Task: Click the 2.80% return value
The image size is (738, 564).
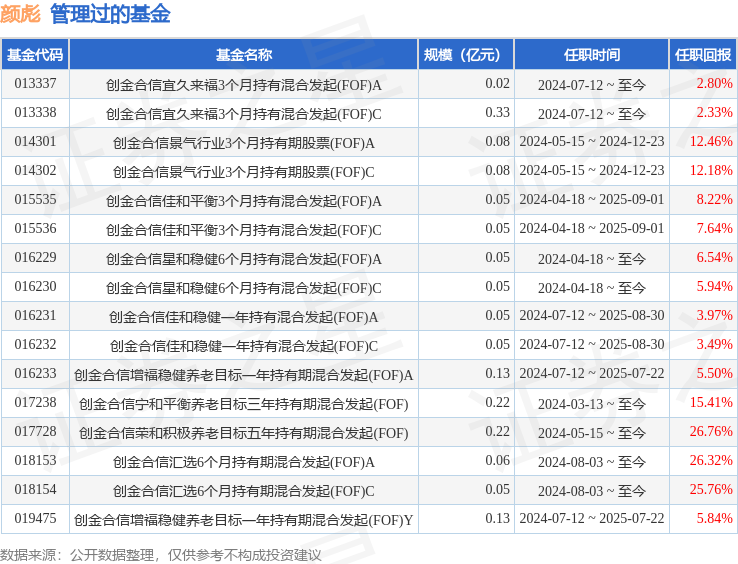Action: click(x=714, y=84)
